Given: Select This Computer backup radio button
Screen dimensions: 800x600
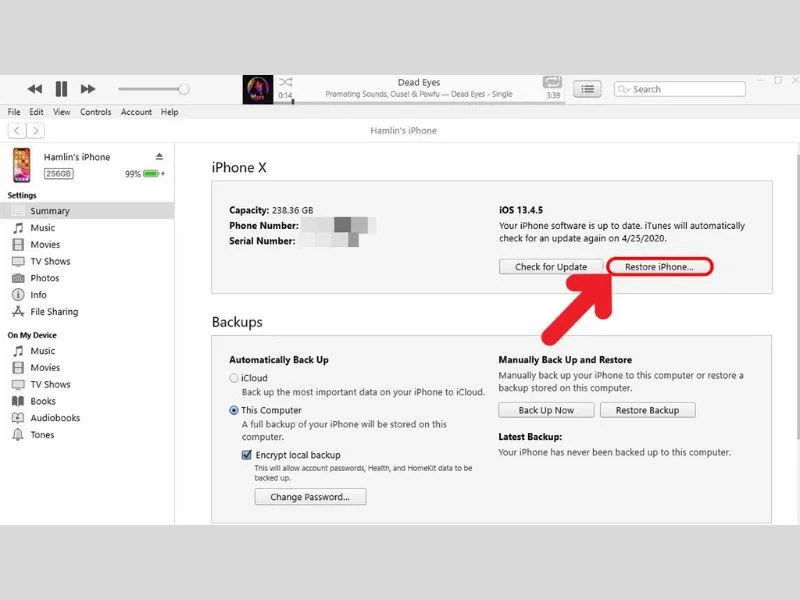Looking at the screenshot, I should pyautogui.click(x=234, y=410).
